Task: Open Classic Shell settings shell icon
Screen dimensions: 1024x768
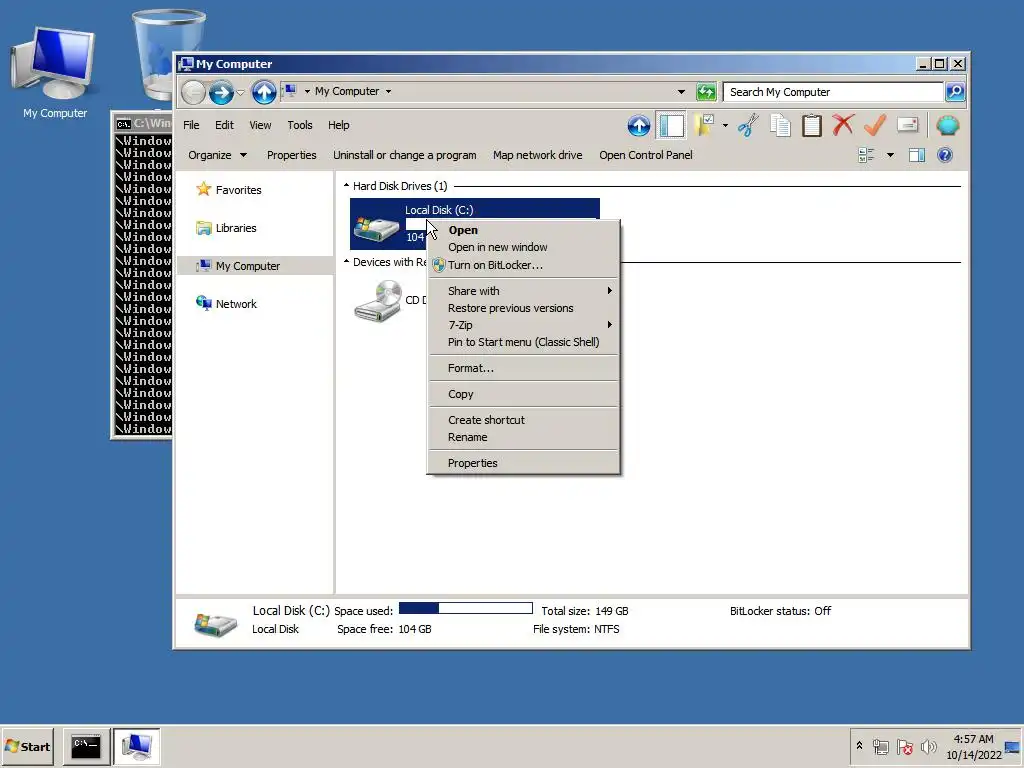Action: (x=948, y=125)
